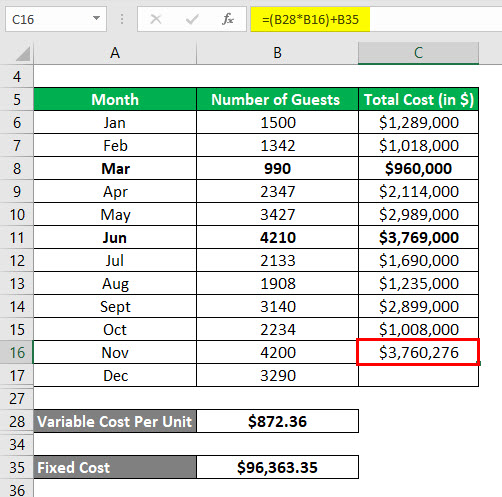Click guests value 3427
Viewport: 502px width, 497px height.
point(277,214)
